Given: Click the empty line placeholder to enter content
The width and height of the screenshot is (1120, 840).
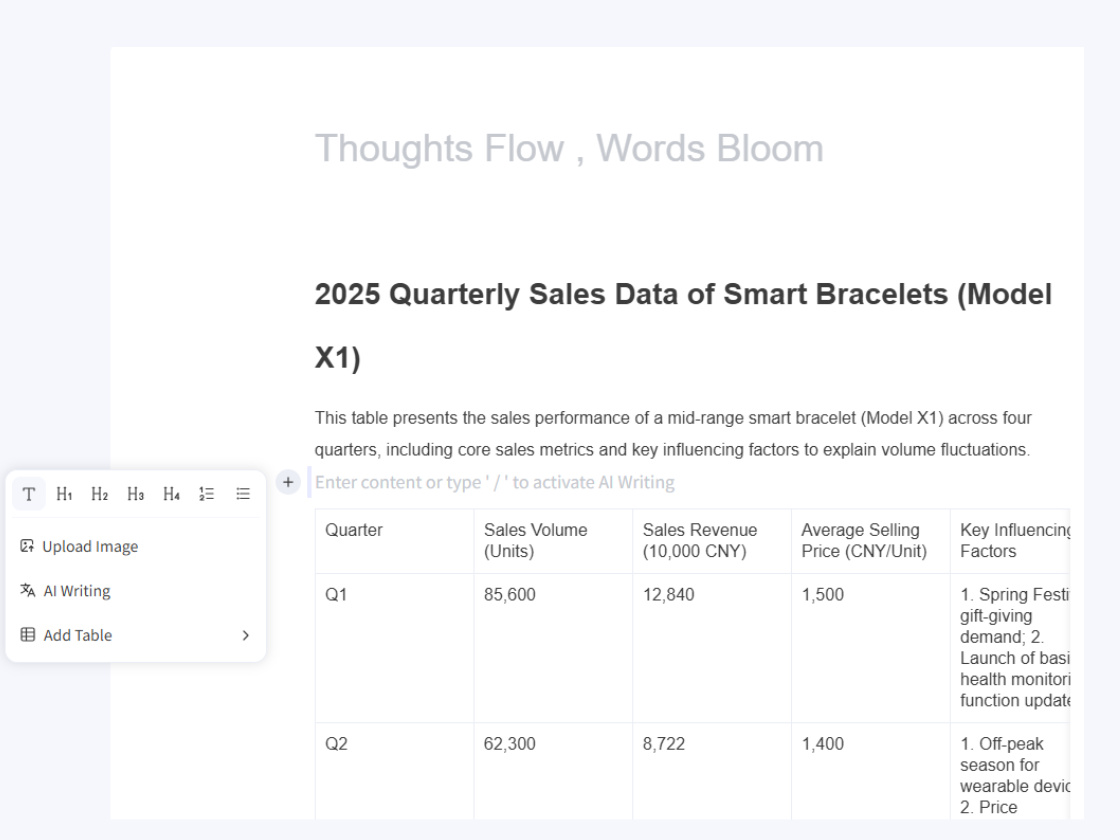Looking at the screenshot, I should point(495,482).
